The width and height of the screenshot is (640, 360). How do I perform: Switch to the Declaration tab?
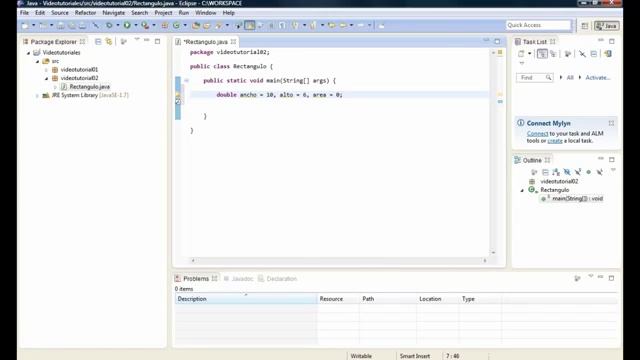278,279
